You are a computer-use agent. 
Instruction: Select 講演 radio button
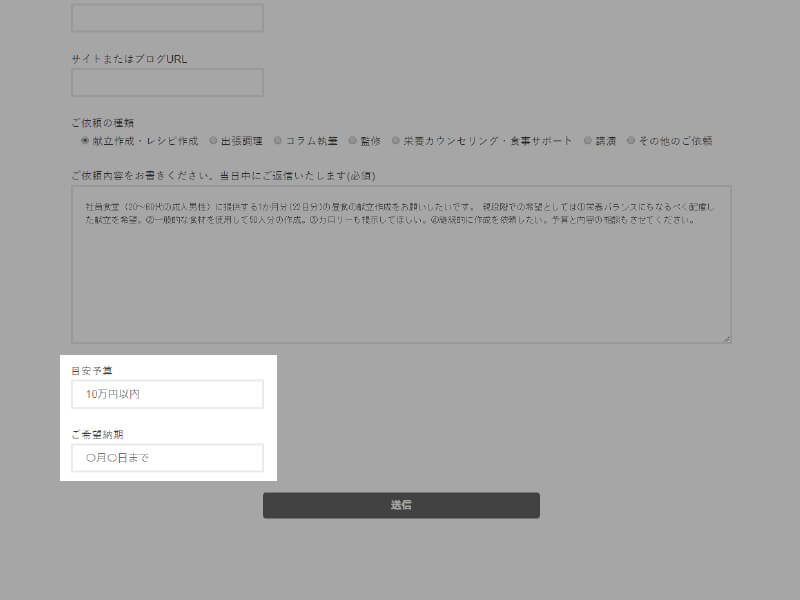588,140
